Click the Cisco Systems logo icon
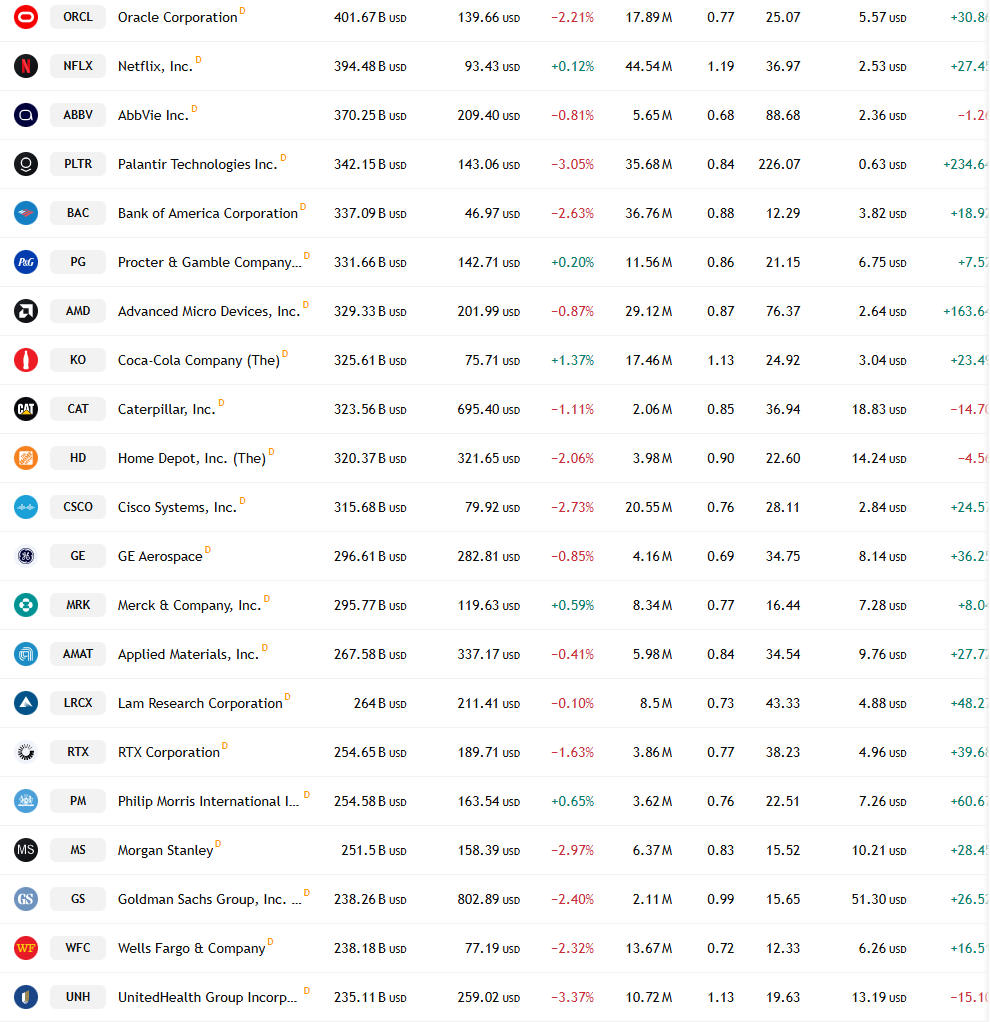The image size is (990, 1022). pyautogui.click(x=26, y=506)
